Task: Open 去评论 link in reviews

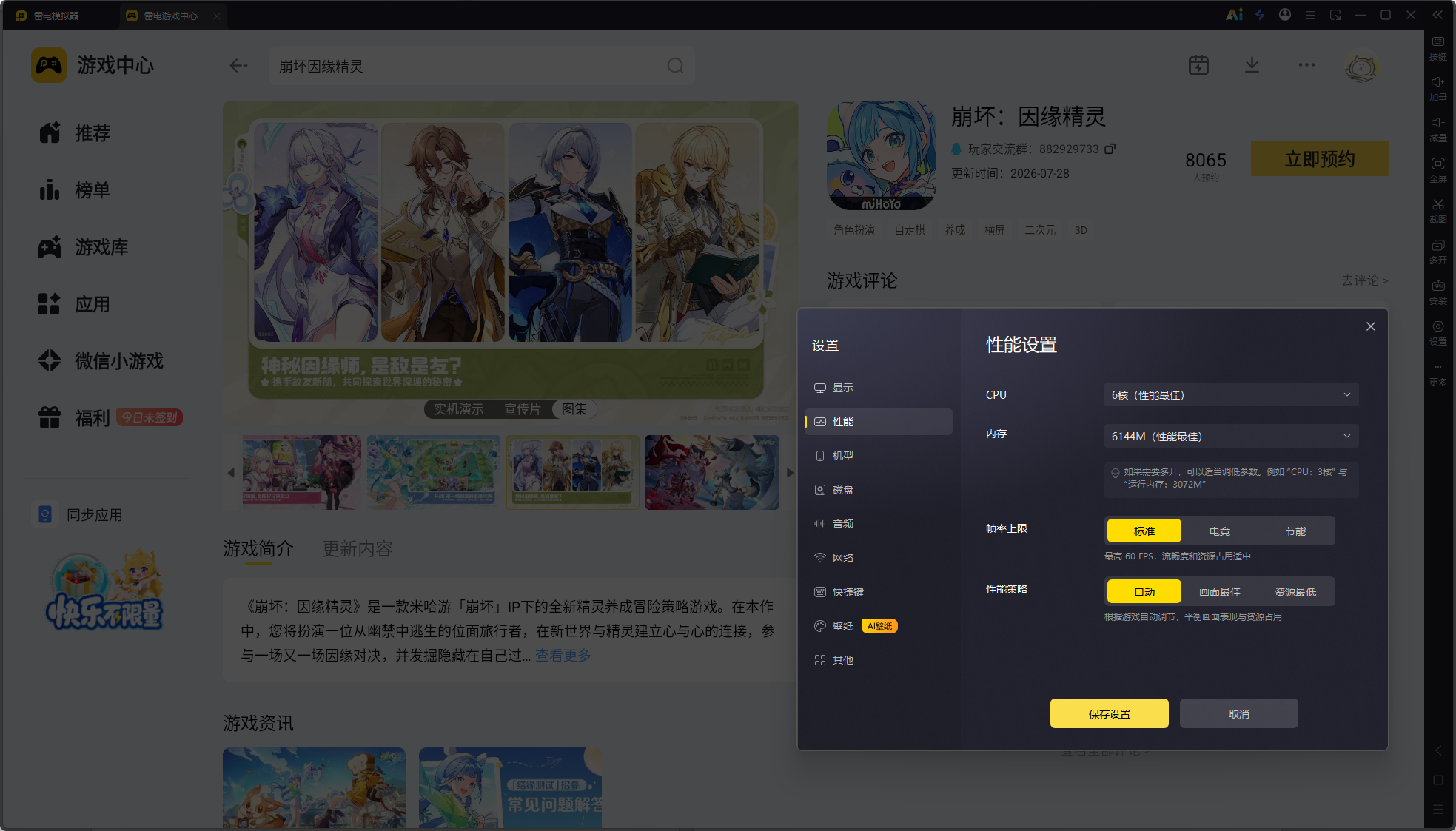Action: (x=1364, y=280)
